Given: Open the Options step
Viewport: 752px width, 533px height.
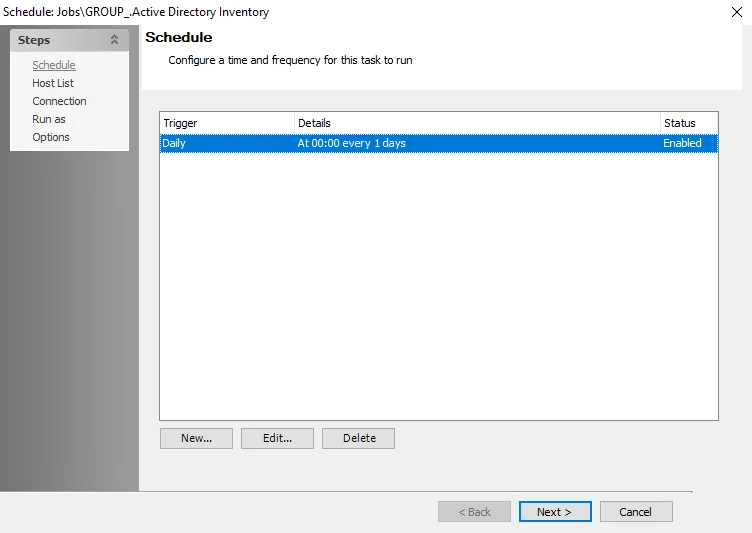Looking at the screenshot, I should tap(51, 137).
